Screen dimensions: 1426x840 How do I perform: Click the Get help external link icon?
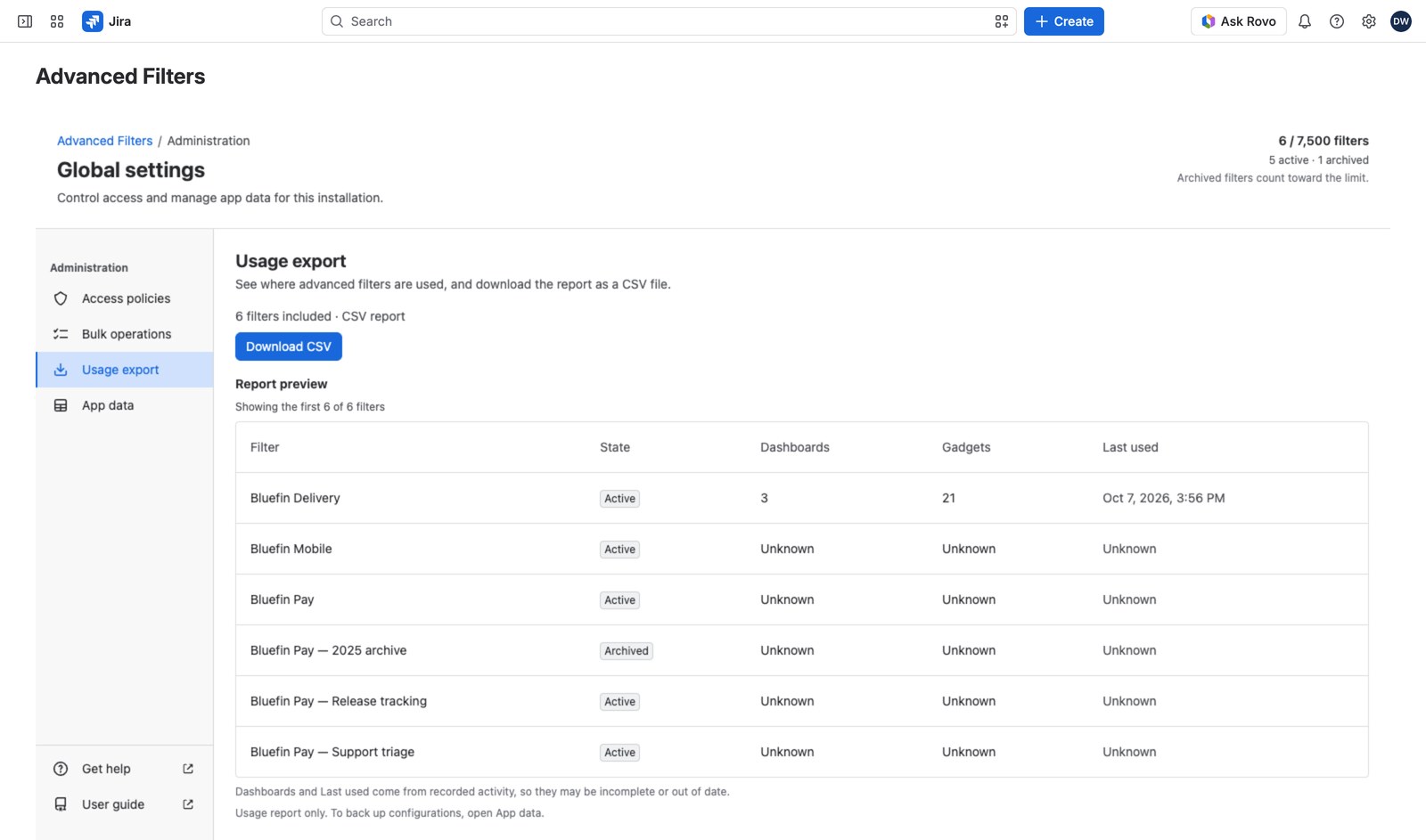pyautogui.click(x=188, y=769)
